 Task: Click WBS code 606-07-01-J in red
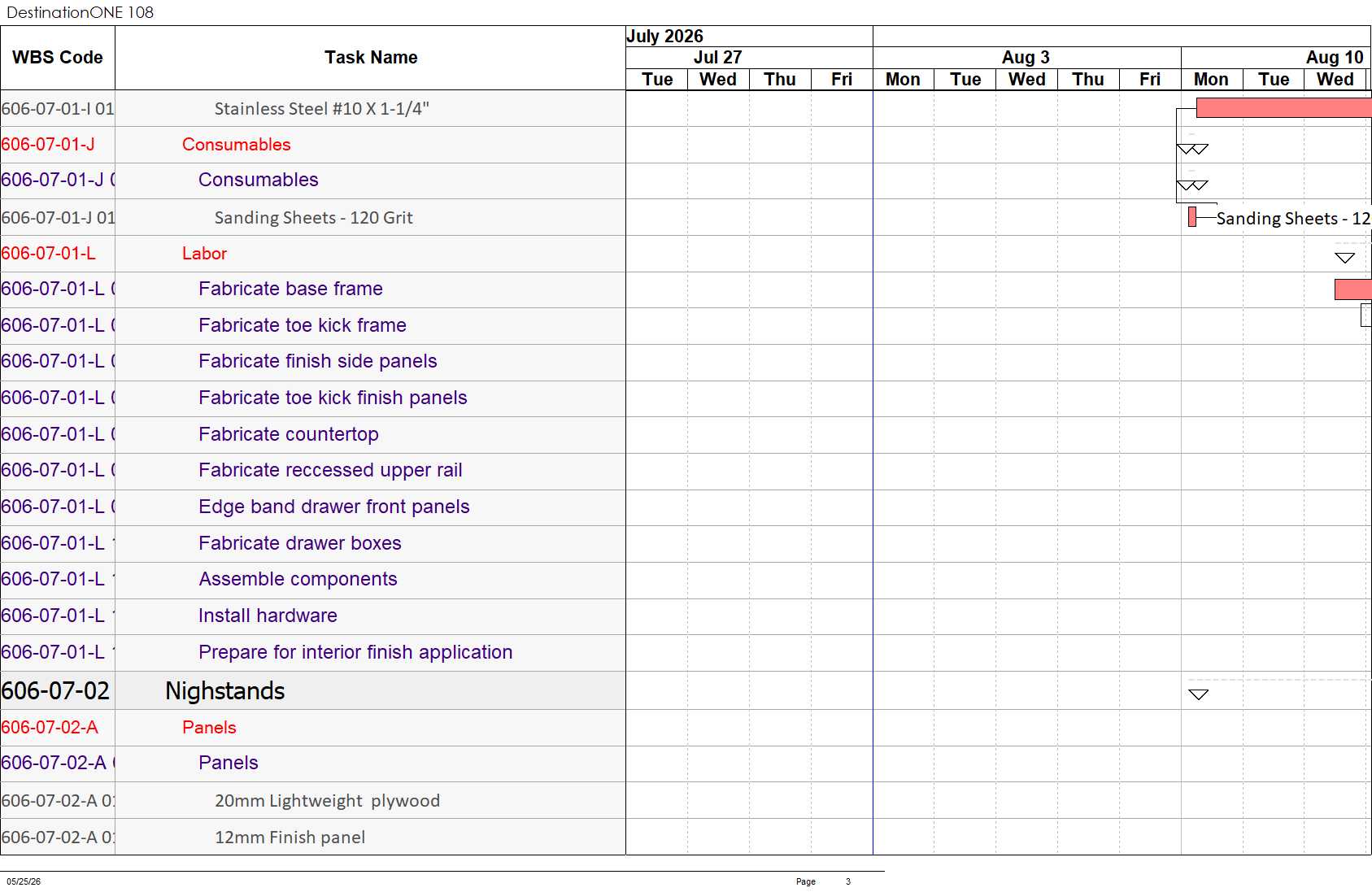coord(48,145)
